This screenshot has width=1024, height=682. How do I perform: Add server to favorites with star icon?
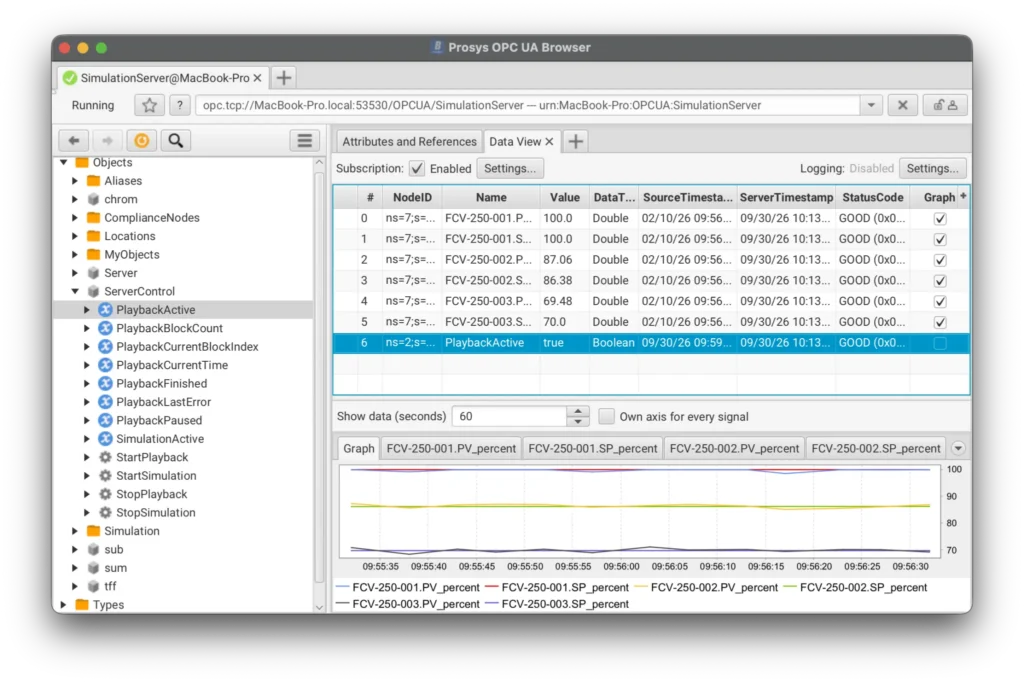(x=150, y=105)
